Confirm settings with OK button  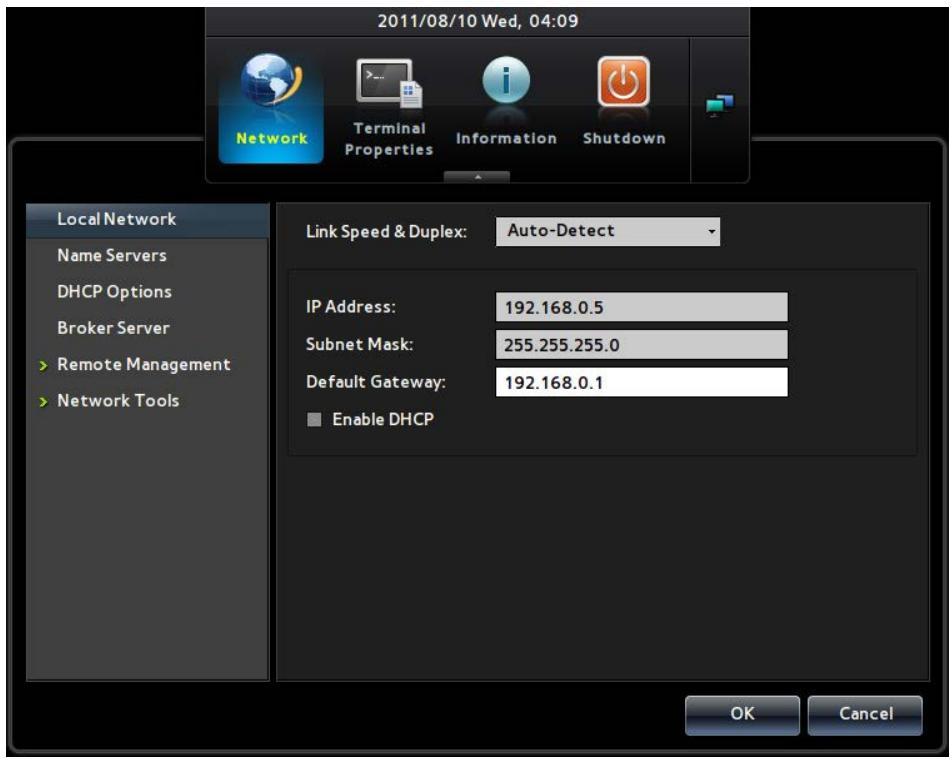point(742,715)
